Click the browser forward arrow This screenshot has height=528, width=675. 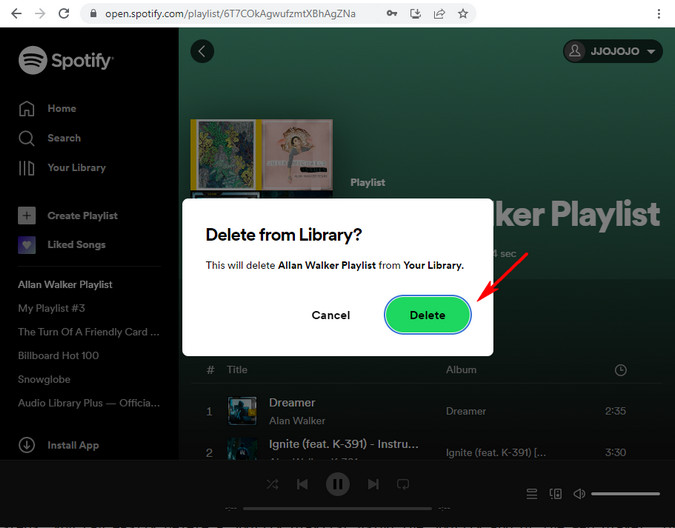coord(40,14)
